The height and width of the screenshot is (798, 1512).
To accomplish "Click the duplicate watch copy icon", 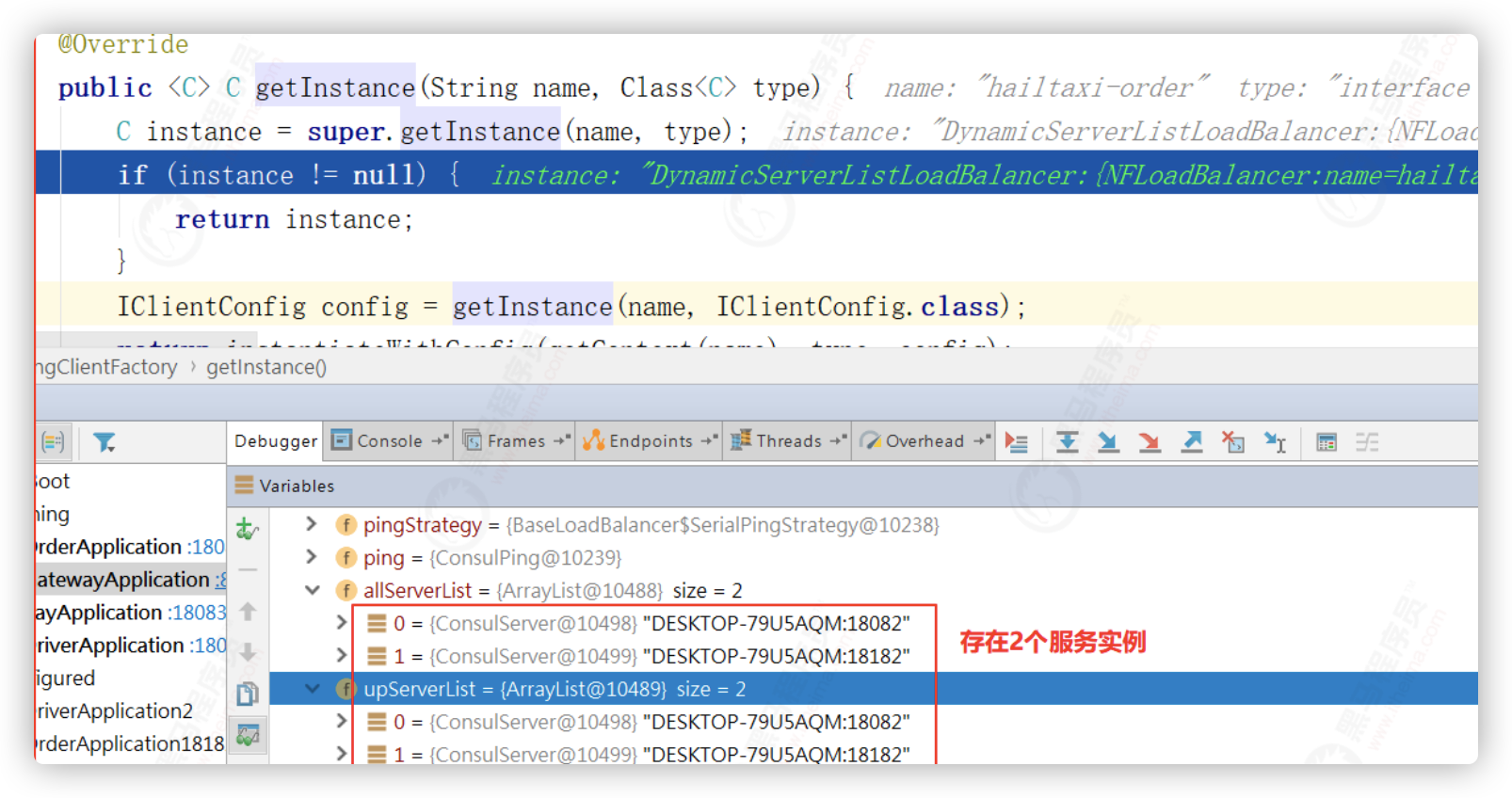I will coord(248,694).
